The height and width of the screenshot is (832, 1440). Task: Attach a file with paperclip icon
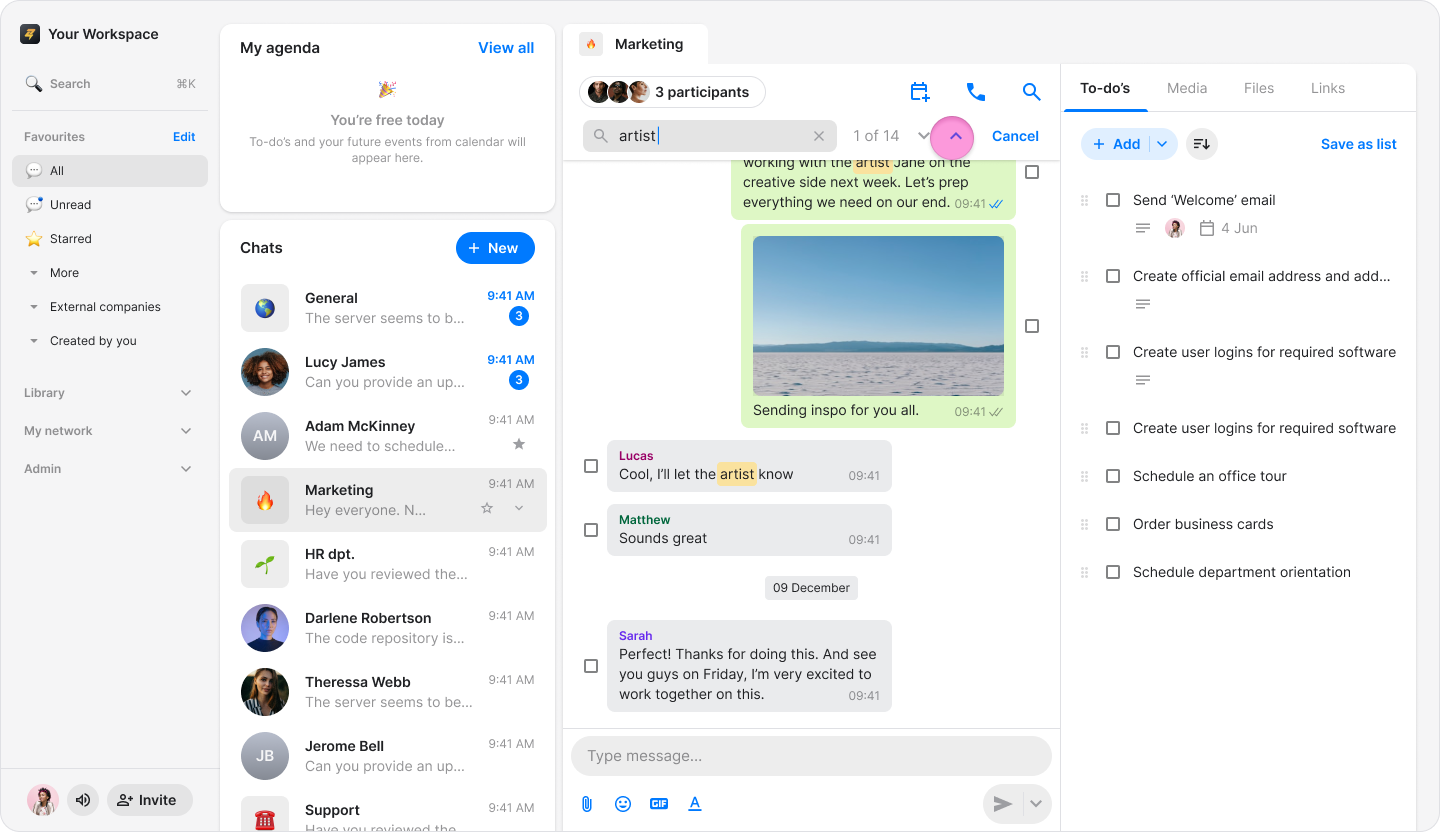(x=587, y=804)
